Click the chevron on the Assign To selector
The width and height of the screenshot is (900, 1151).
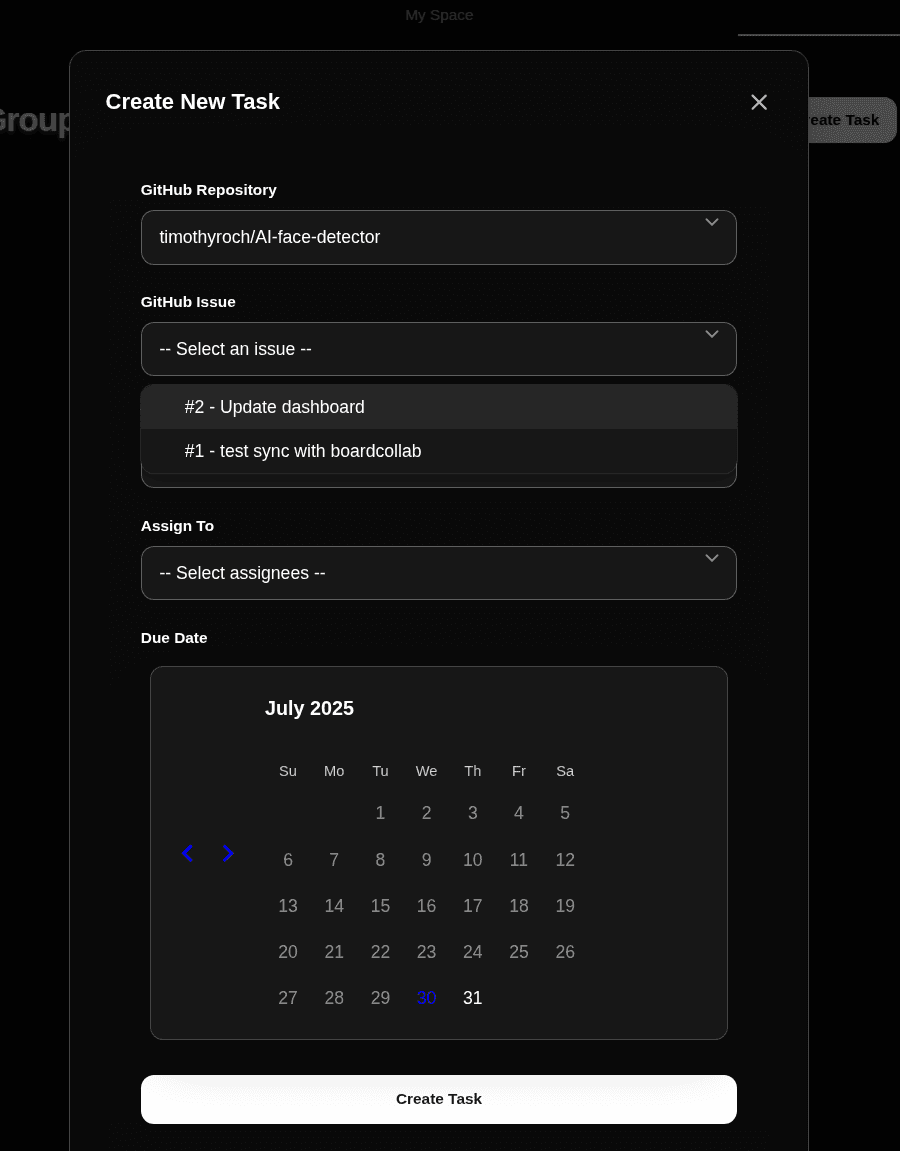pos(711,558)
